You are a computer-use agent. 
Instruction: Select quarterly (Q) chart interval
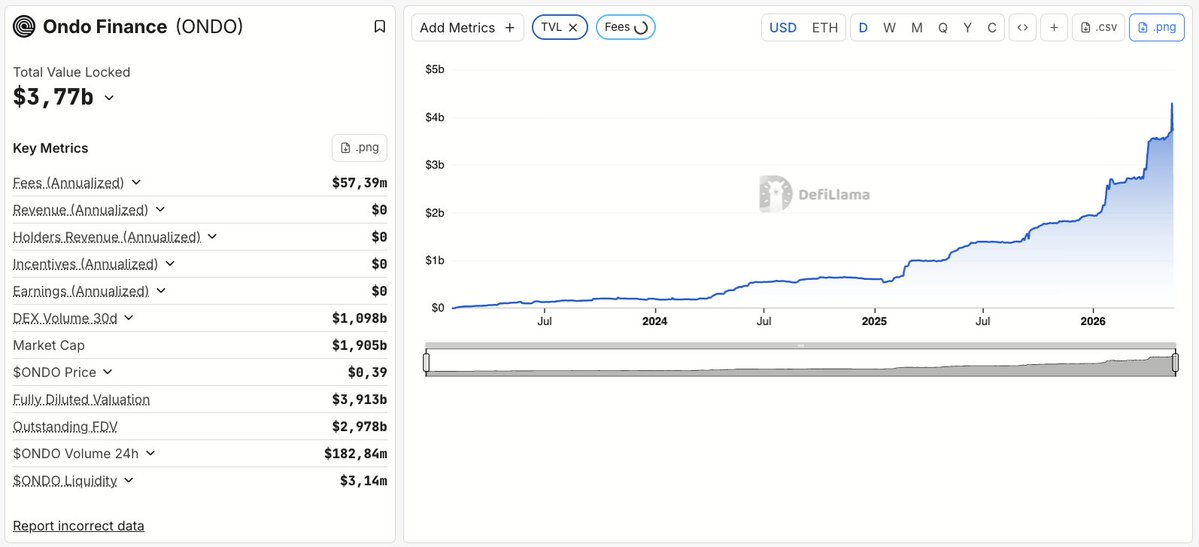tap(943, 28)
